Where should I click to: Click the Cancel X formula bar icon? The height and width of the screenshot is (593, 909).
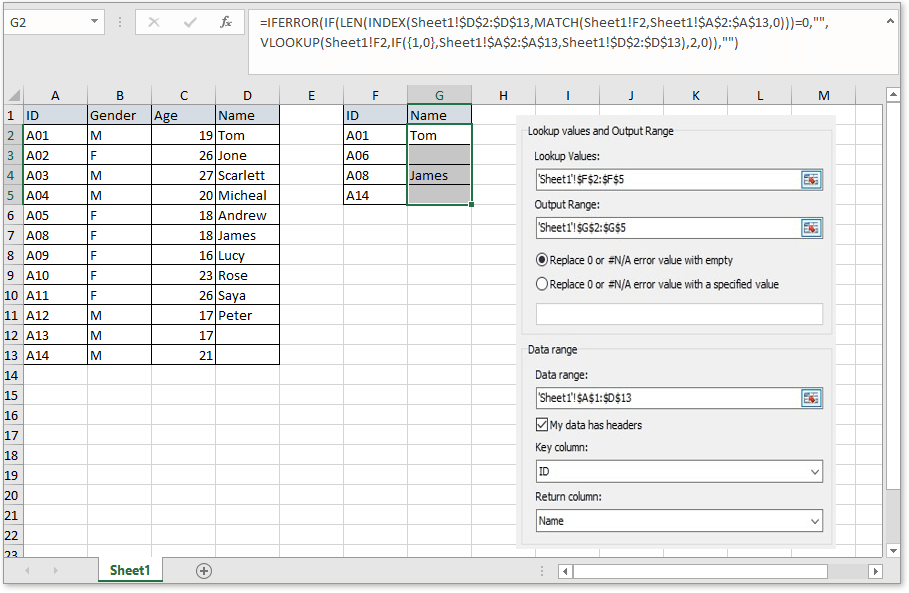pyautogui.click(x=154, y=21)
